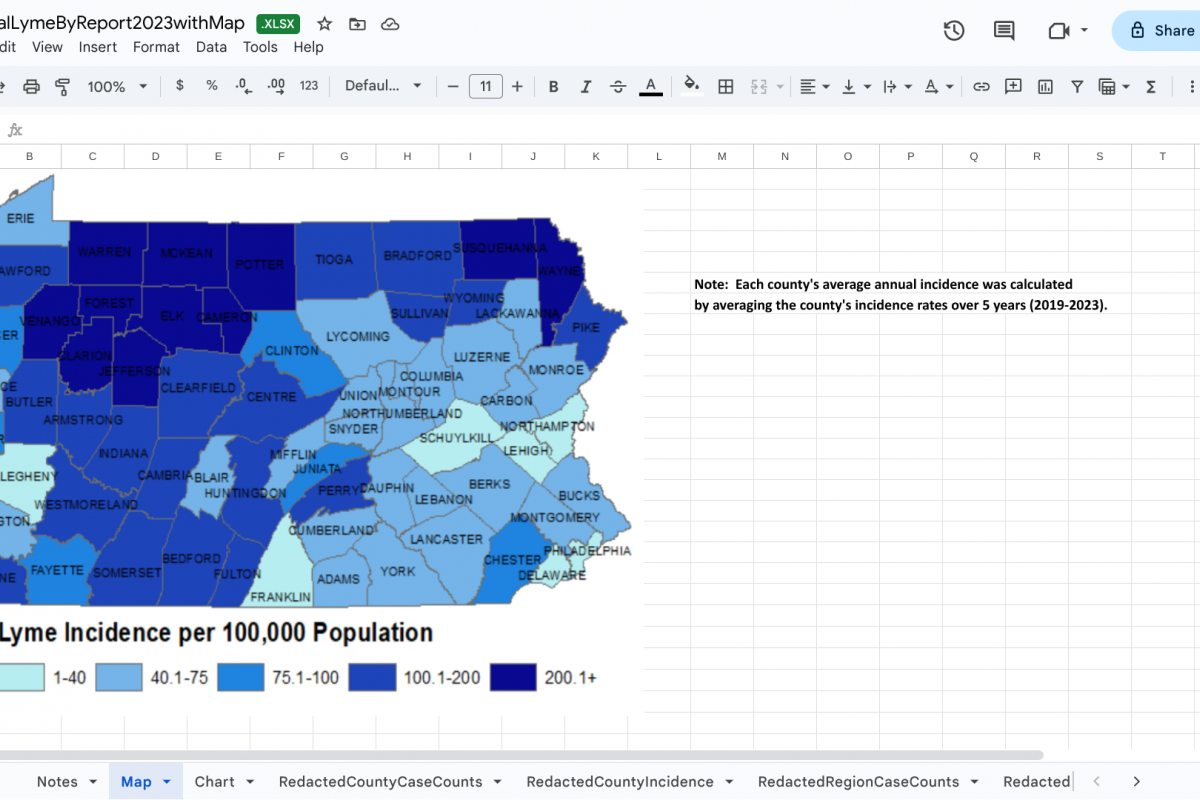Toggle strikethrough formatting
The image size is (1200, 800).
[618, 87]
